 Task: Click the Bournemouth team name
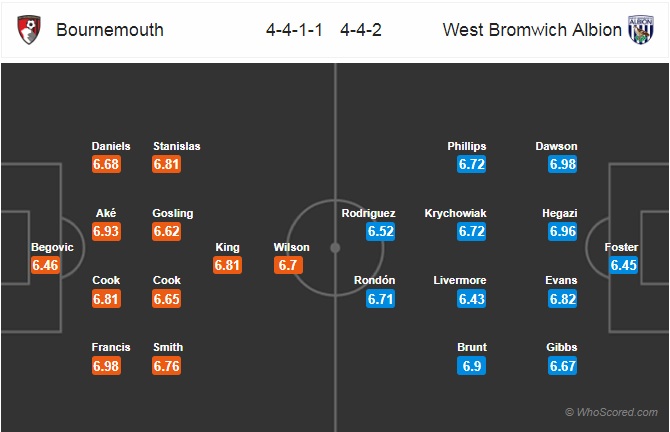(x=110, y=30)
